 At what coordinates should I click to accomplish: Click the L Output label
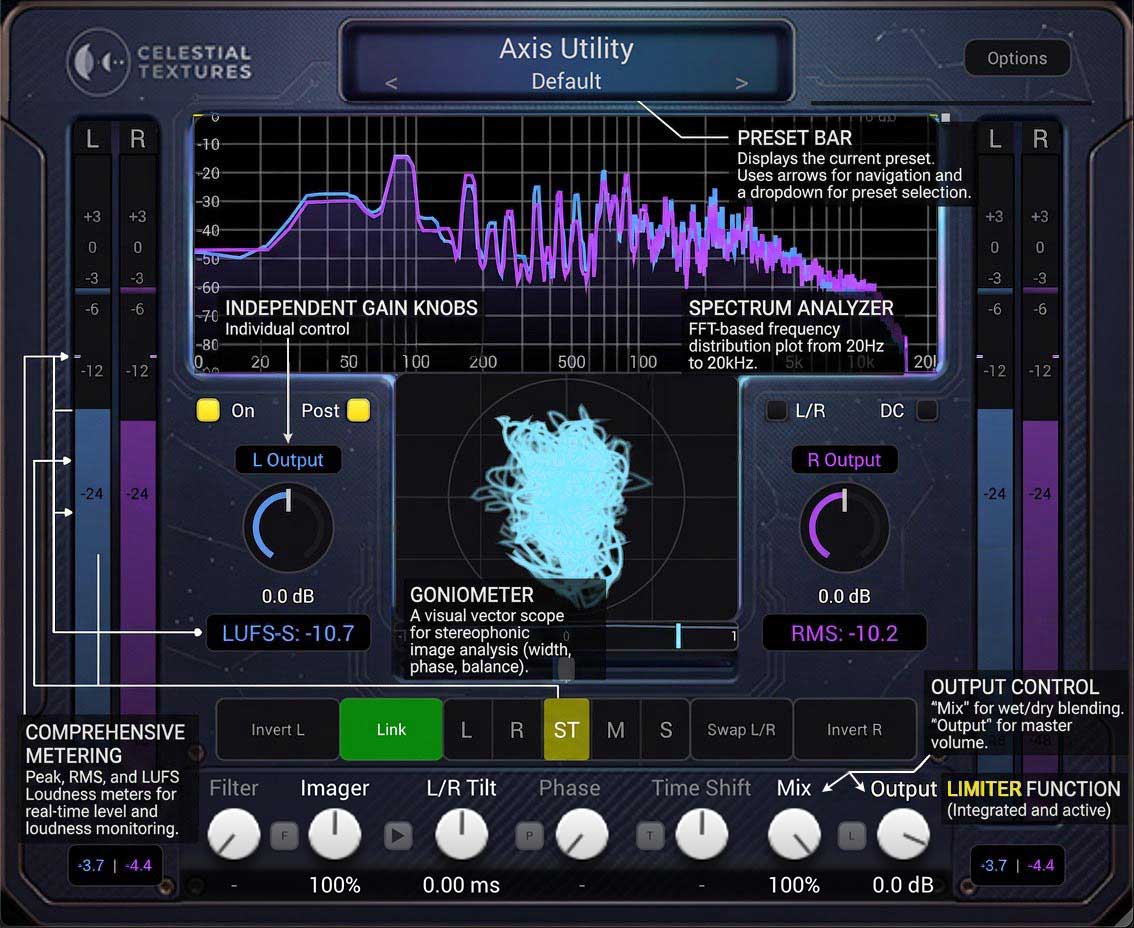288,460
